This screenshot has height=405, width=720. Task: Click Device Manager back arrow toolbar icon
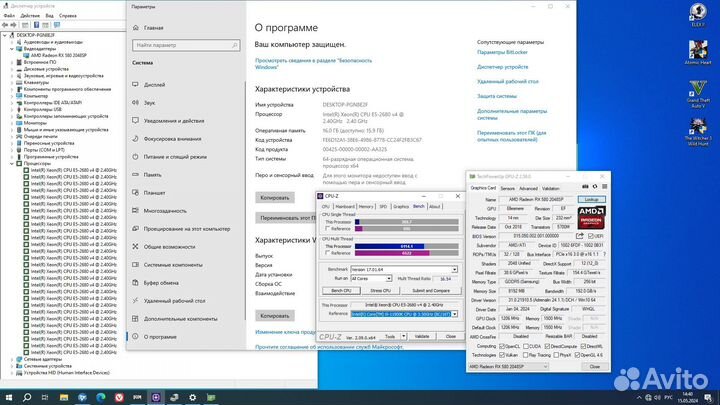pyautogui.click(x=5, y=25)
